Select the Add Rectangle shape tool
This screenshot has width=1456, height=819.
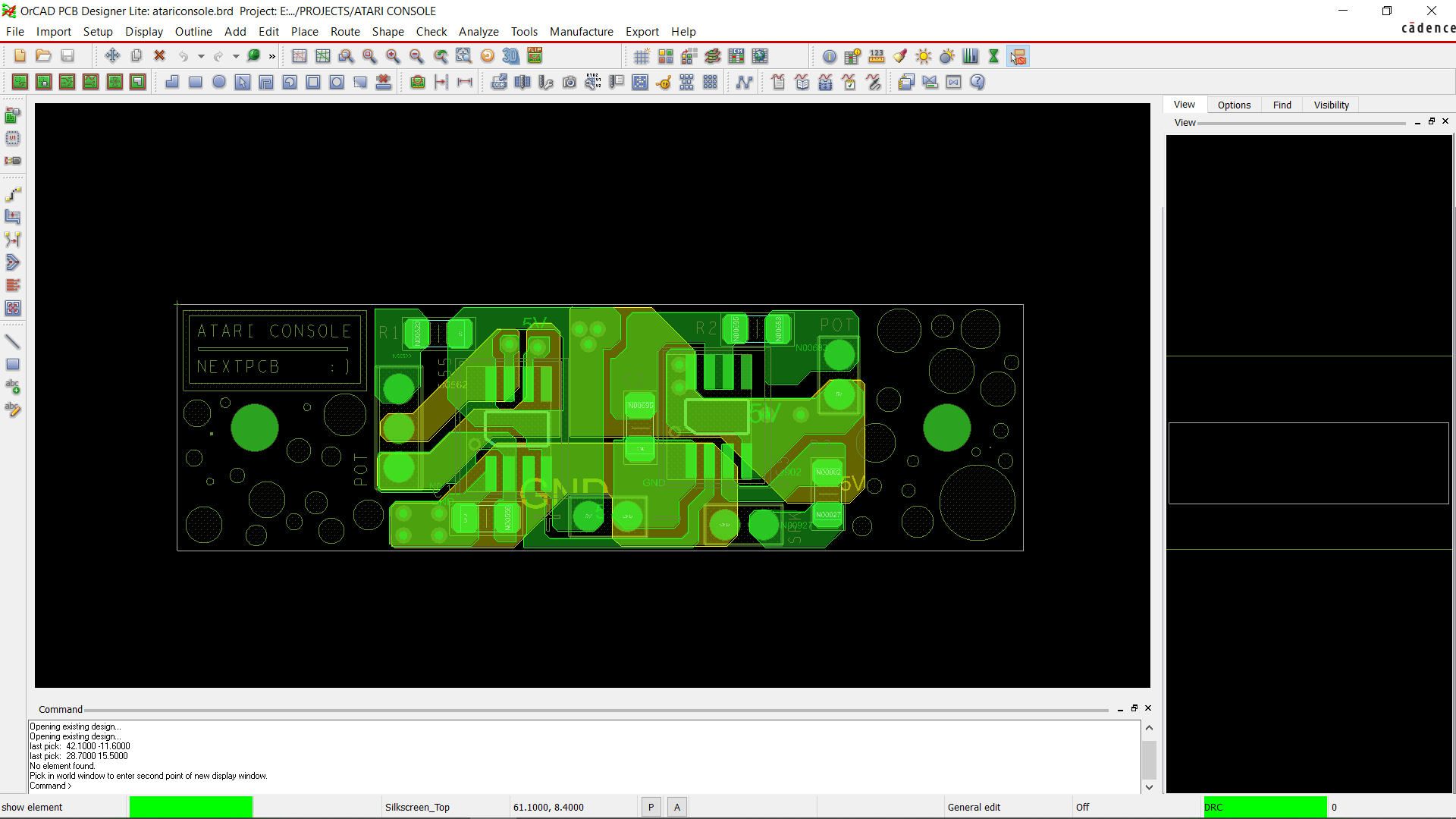point(196,82)
